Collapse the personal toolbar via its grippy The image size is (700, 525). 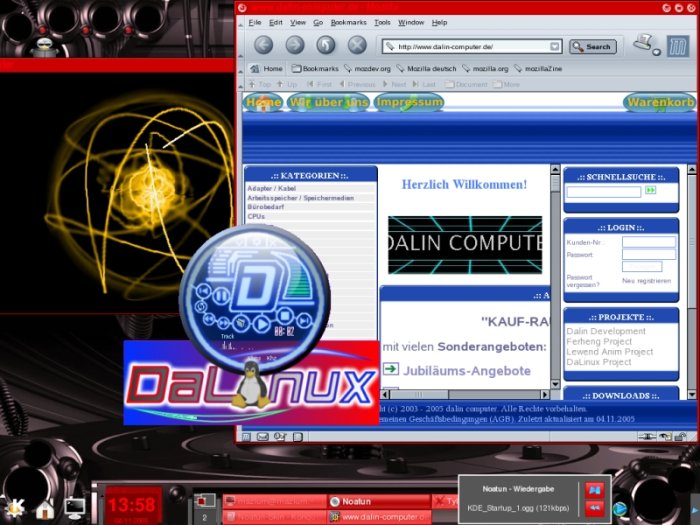(x=241, y=69)
